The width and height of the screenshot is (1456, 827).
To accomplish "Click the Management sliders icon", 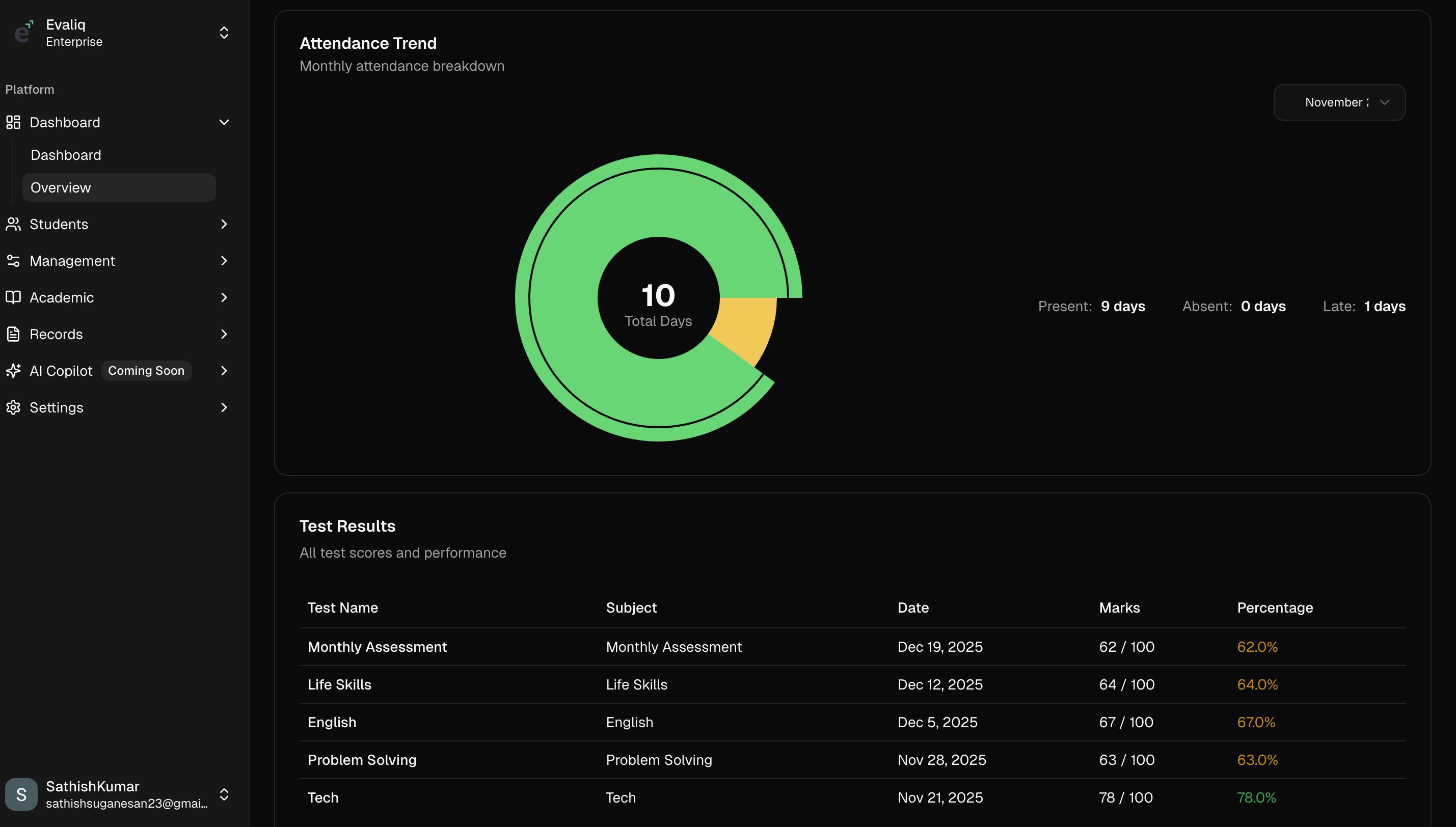I will point(13,261).
